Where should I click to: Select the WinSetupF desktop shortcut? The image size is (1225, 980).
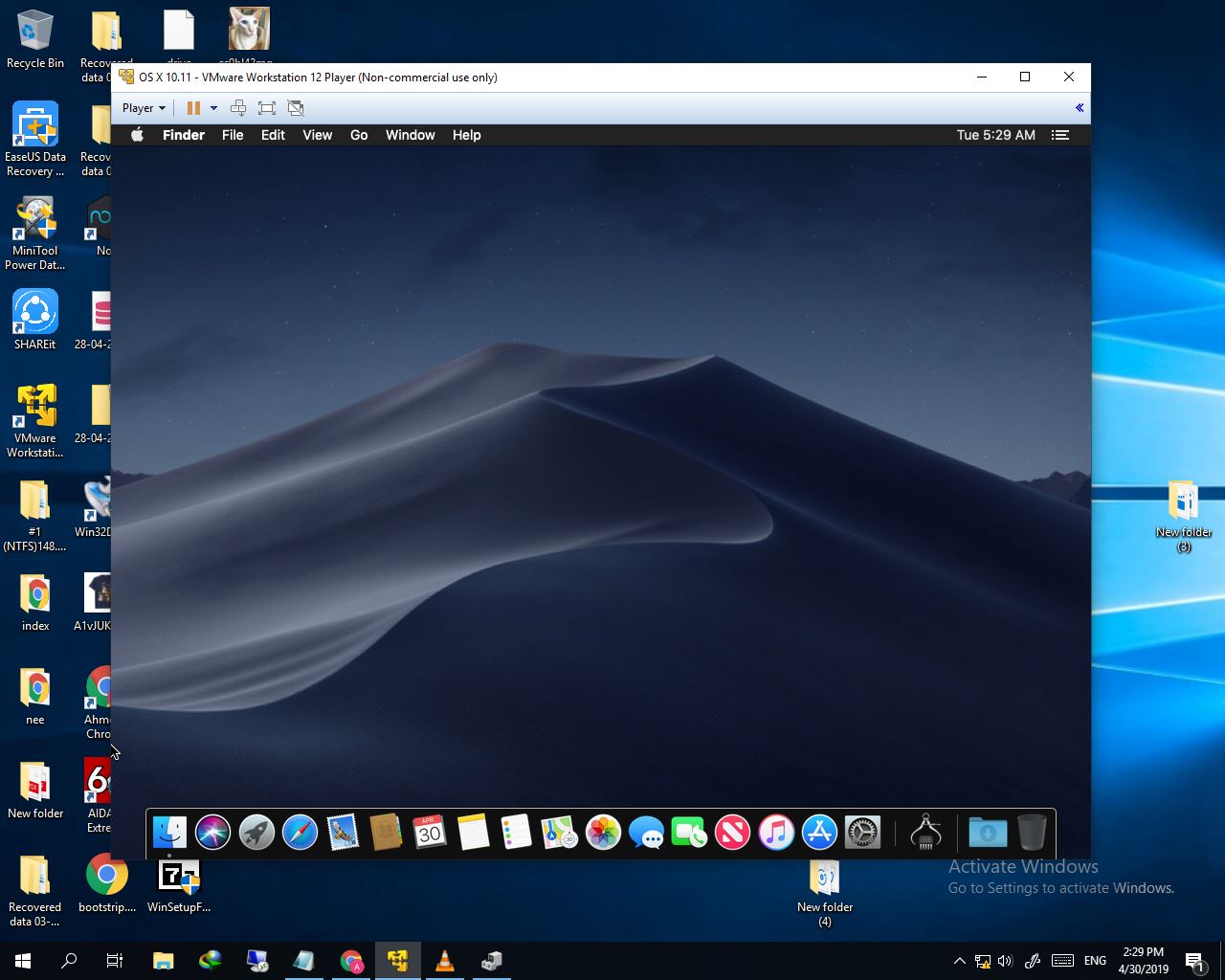click(179, 884)
